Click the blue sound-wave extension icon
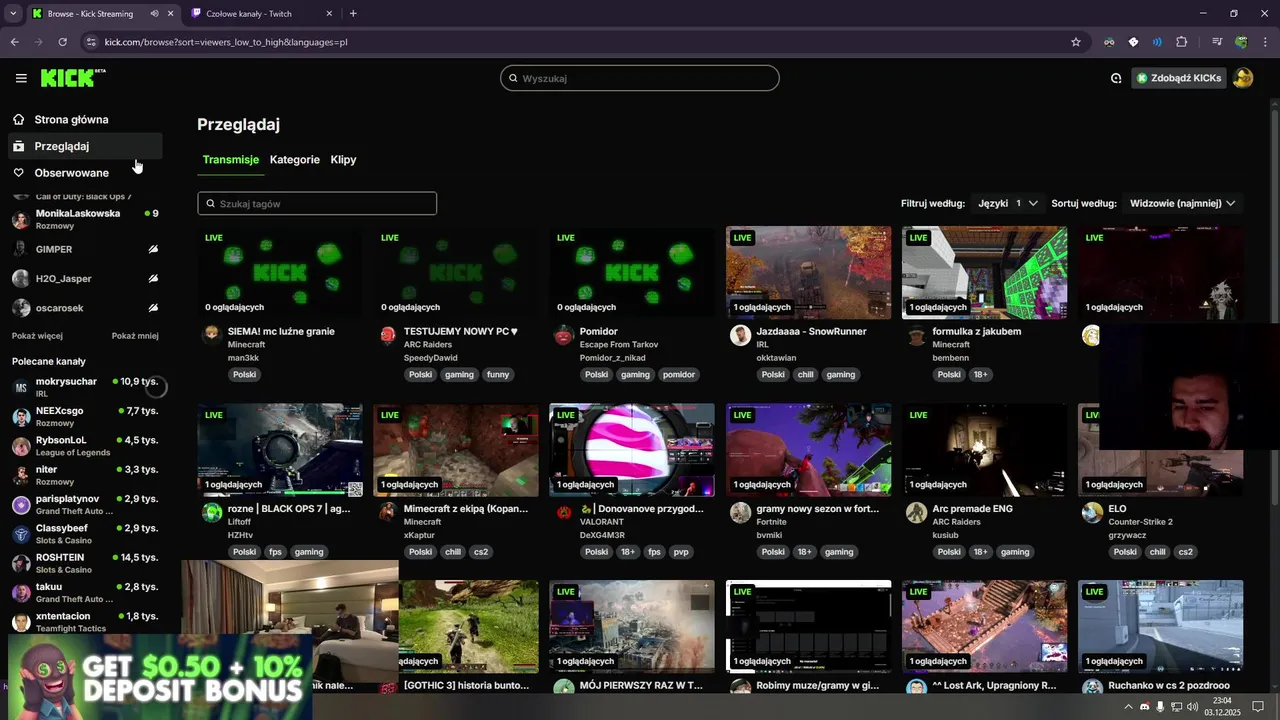This screenshot has width=1280, height=720. coord(1157,42)
